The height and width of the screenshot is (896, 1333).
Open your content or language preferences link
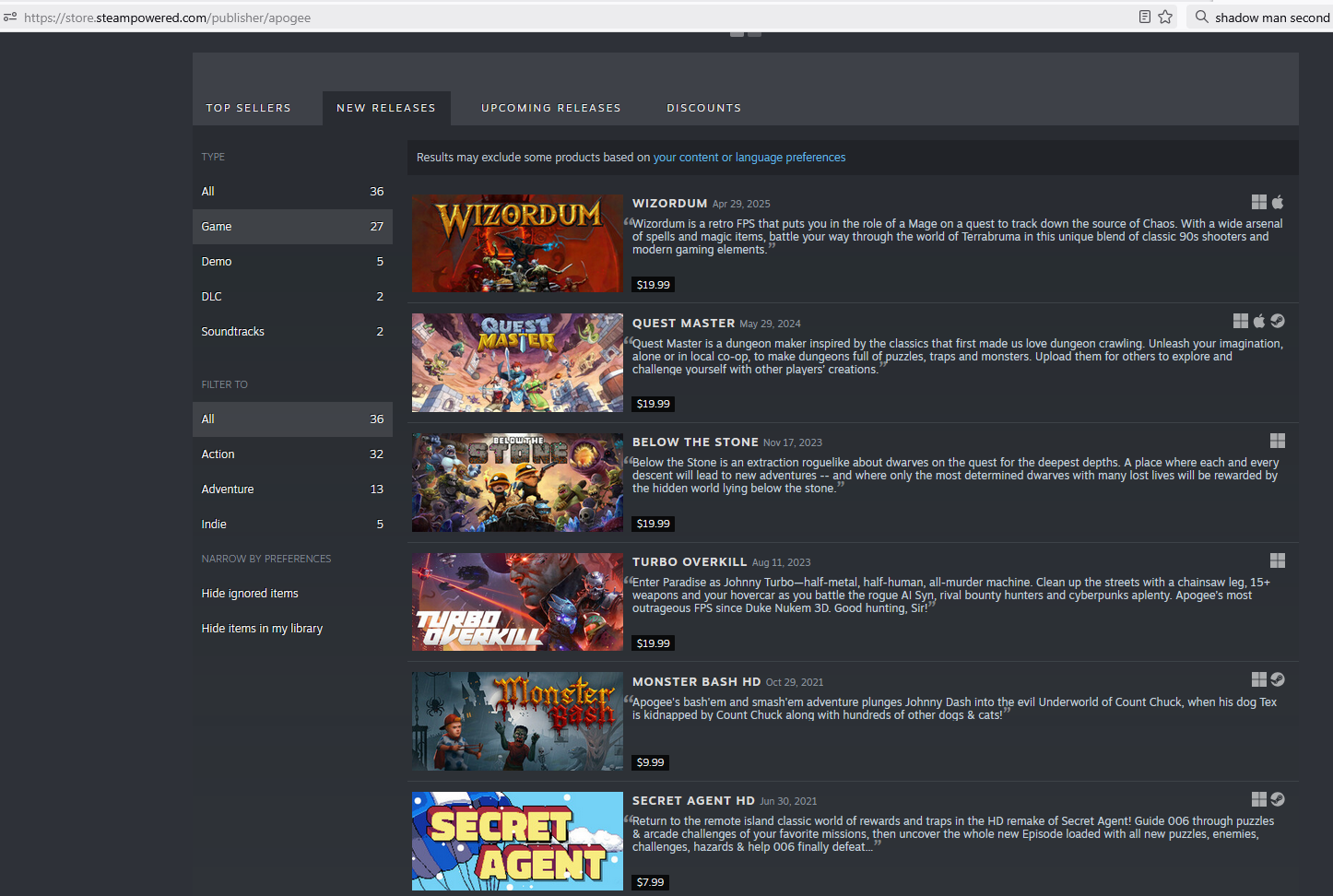pyautogui.click(x=749, y=158)
